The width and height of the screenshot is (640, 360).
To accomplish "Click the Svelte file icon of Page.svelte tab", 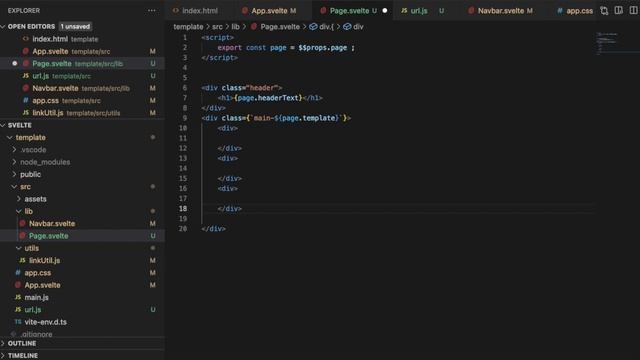I will pos(323,11).
